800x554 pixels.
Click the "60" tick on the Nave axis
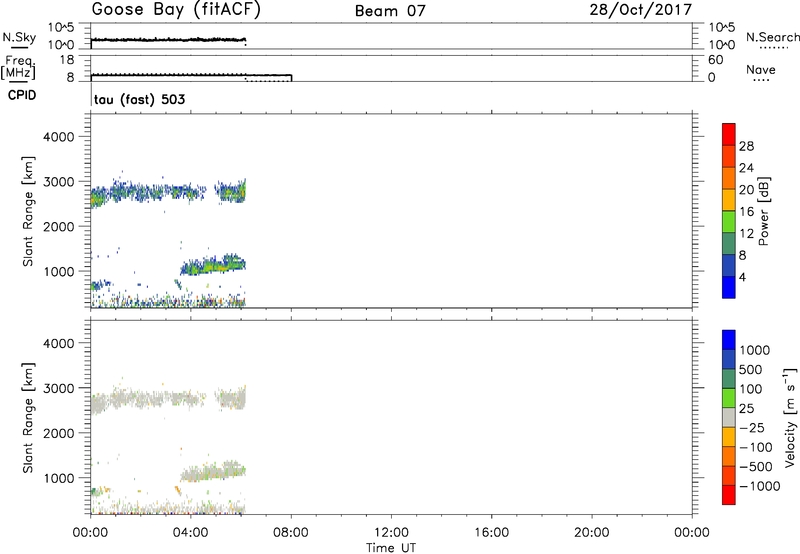[x=715, y=60]
